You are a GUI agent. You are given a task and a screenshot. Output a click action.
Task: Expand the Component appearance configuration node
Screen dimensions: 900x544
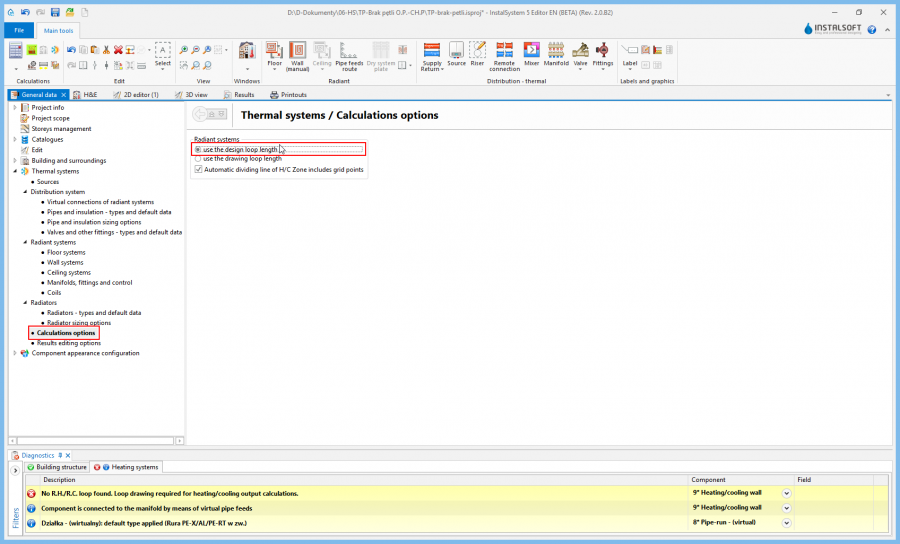click(15, 353)
